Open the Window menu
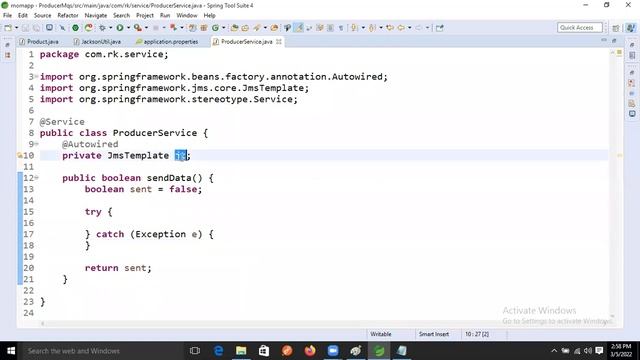Image resolution: width=640 pixels, height=360 pixels. click(187, 16)
